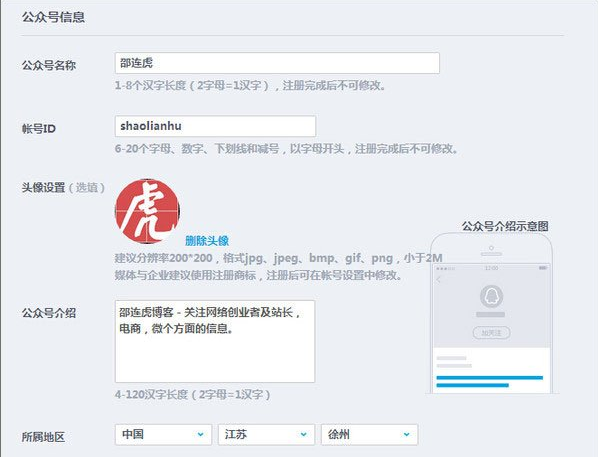This screenshot has width=598, height=457.
Task: Click the penguin avatar in phone preview
Action: tap(491, 296)
